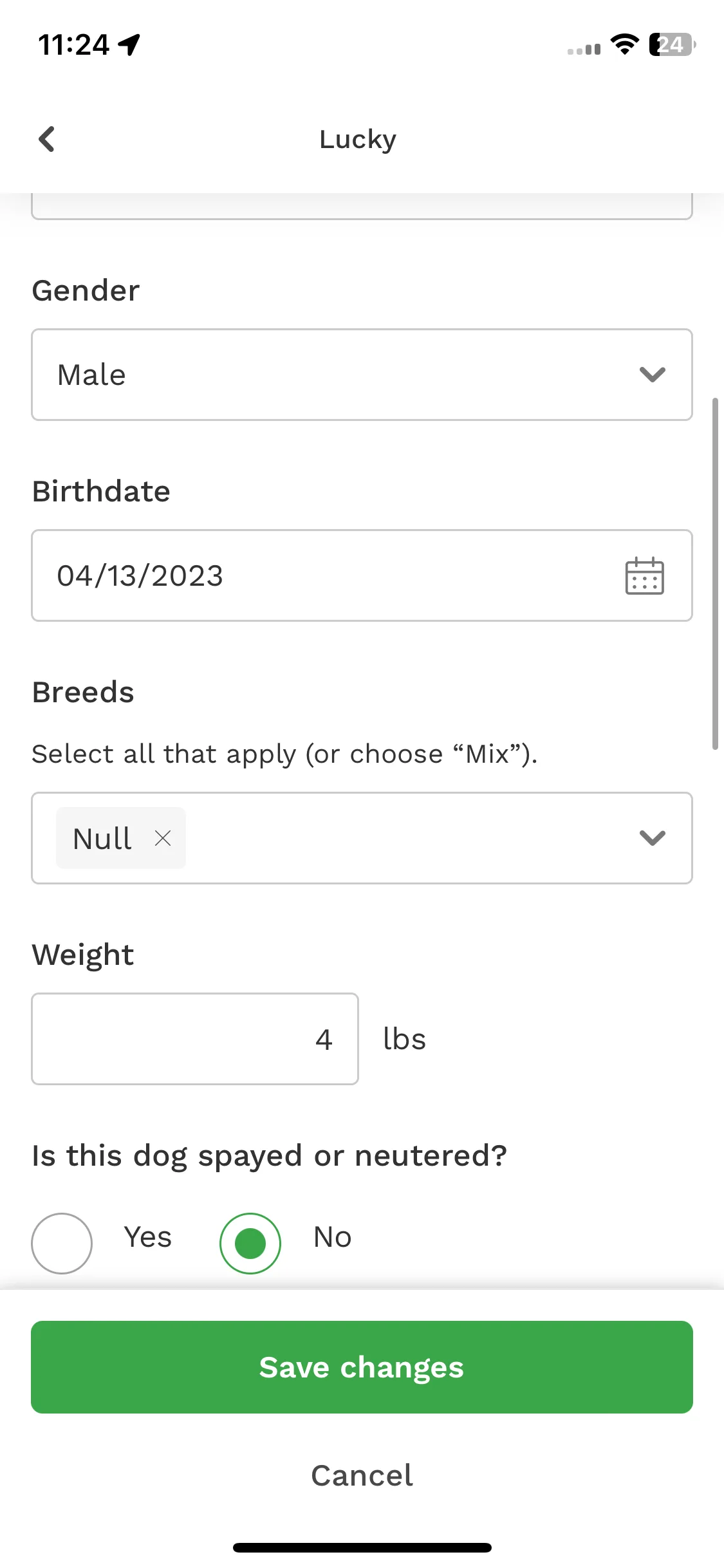Expand the Breeds dropdown chevron
This screenshot has width=724, height=1568.
pyautogui.click(x=653, y=838)
